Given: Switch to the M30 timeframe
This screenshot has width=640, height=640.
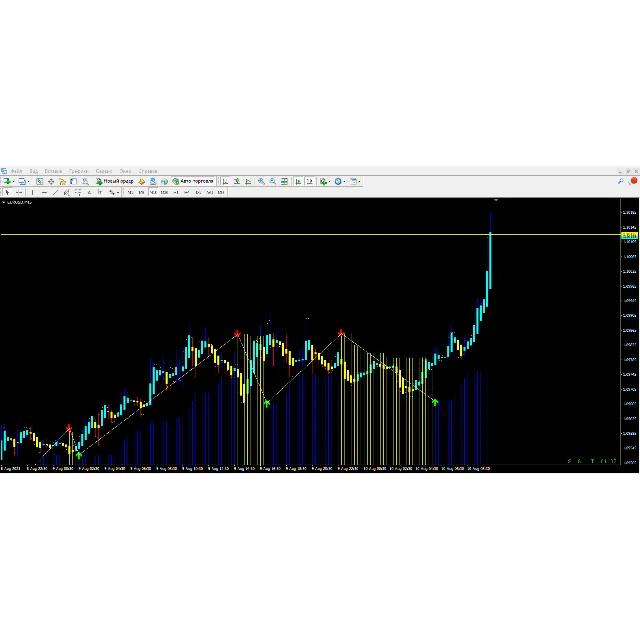Looking at the screenshot, I should point(164,192).
